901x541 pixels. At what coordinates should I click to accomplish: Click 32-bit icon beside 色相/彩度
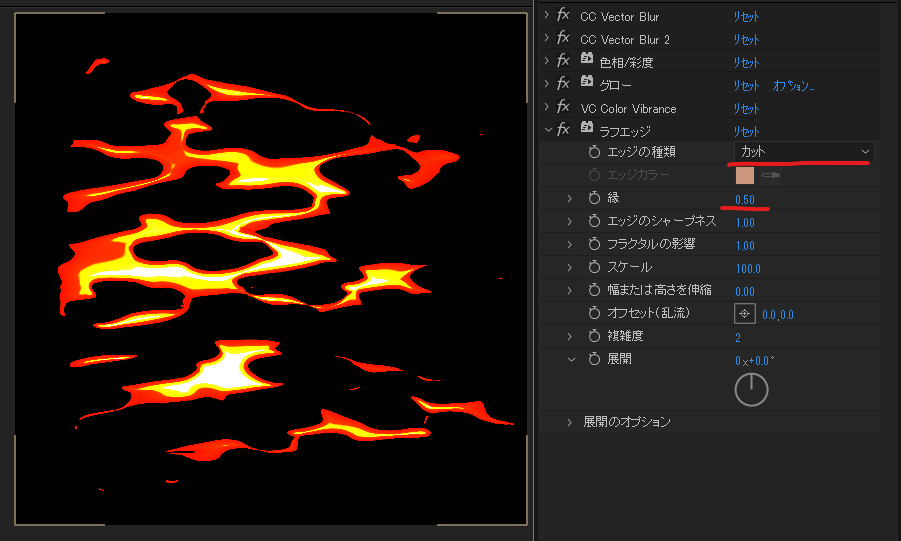tap(587, 57)
